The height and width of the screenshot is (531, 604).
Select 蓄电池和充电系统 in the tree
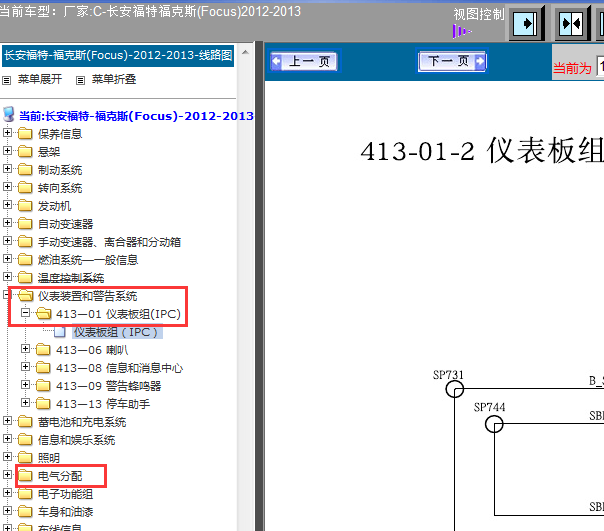coord(82,422)
